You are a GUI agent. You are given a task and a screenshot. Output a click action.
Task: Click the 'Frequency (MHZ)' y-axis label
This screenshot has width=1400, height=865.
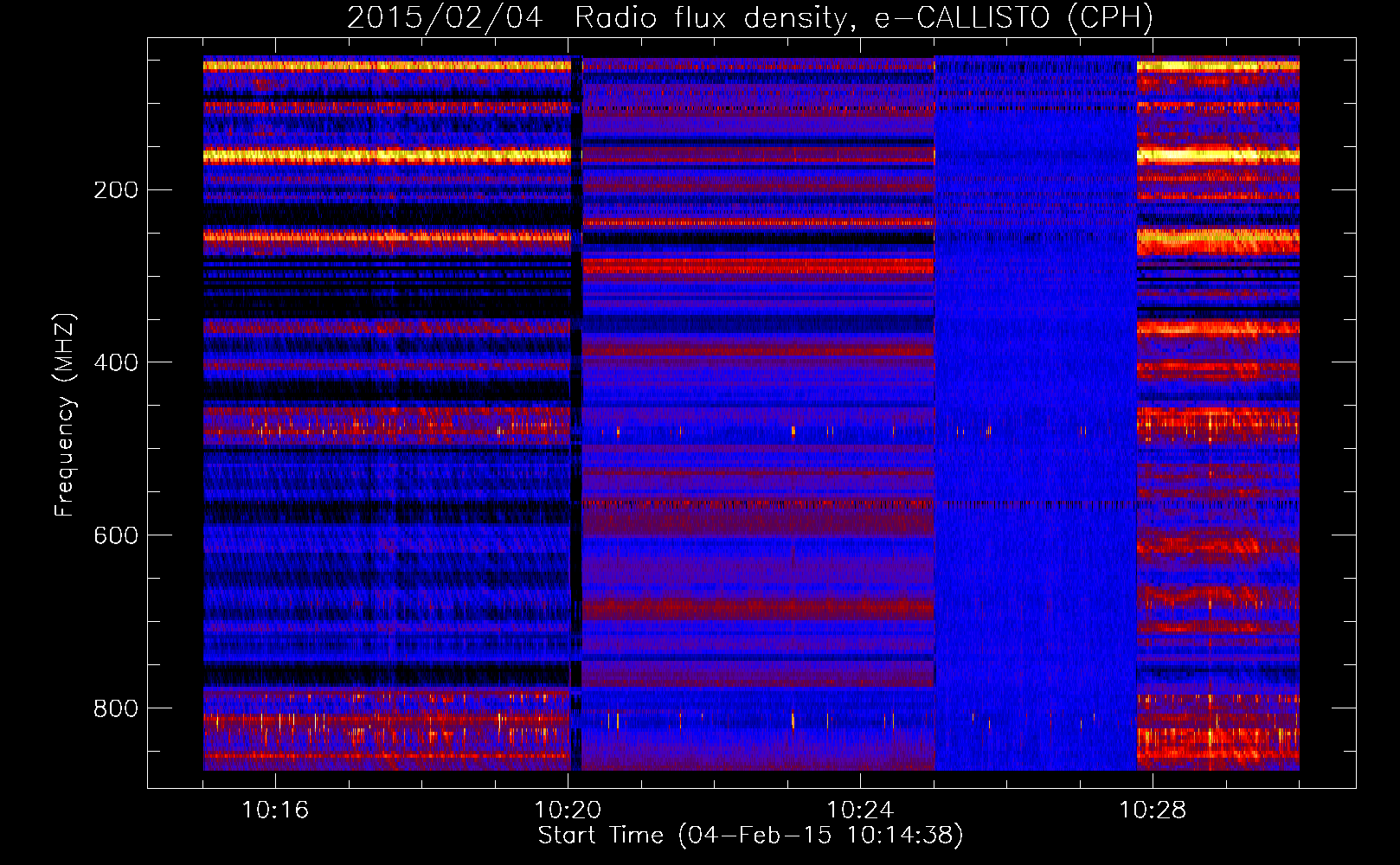tap(64, 415)
